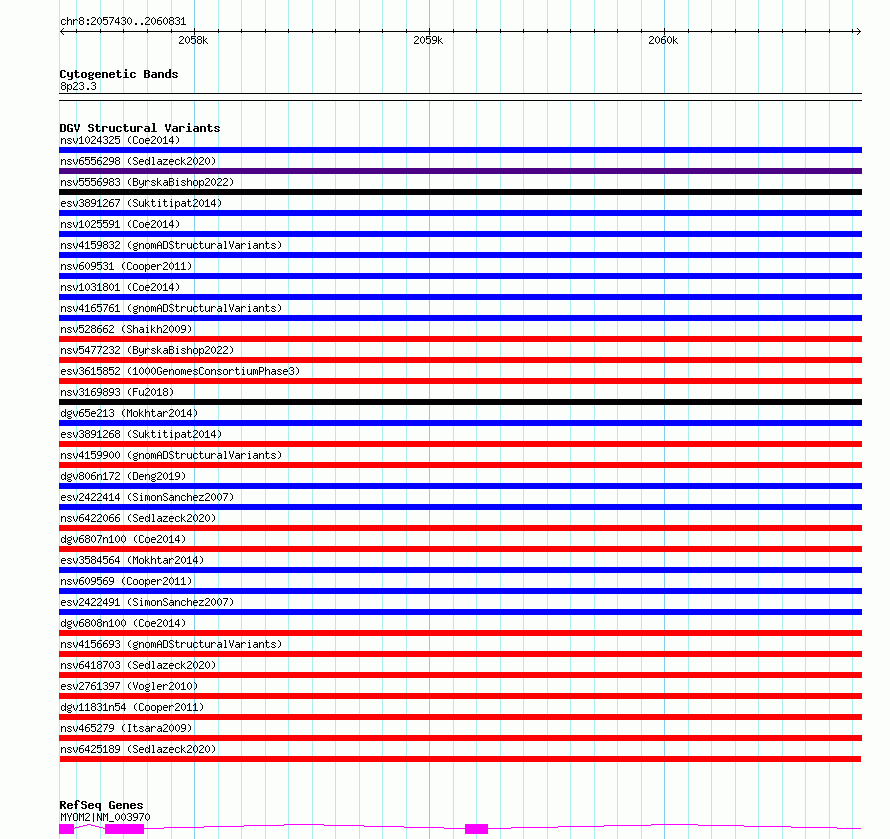890x839 pixels.
Task: Click the 8p23.3 cytogenetic band label
Action: [x=78, y=86]
